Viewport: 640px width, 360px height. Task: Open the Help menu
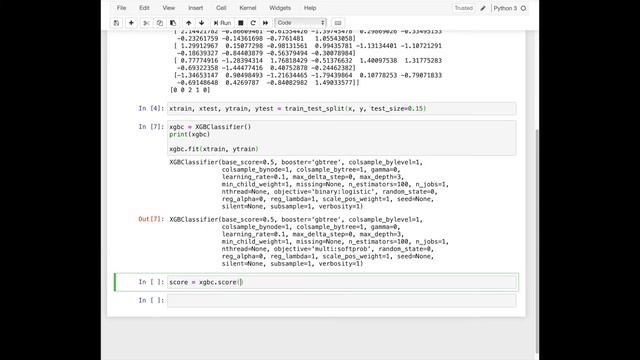click(x=310, y=8)
